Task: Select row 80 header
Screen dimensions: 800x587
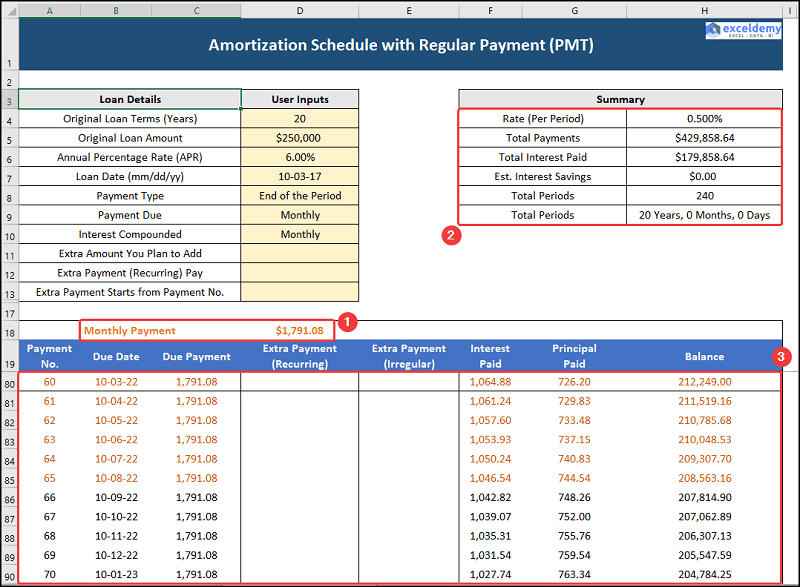Action: pos(10,384)
